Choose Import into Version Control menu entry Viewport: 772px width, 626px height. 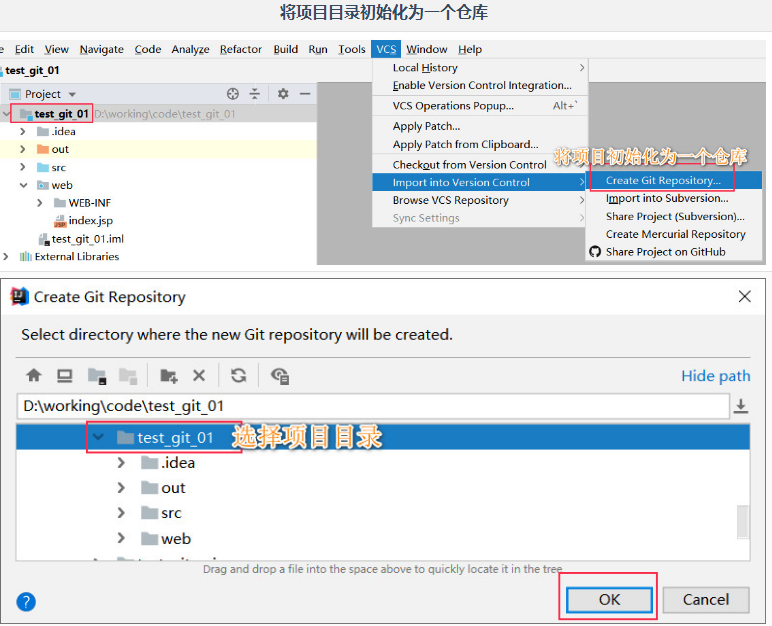[x=480, y=182]
